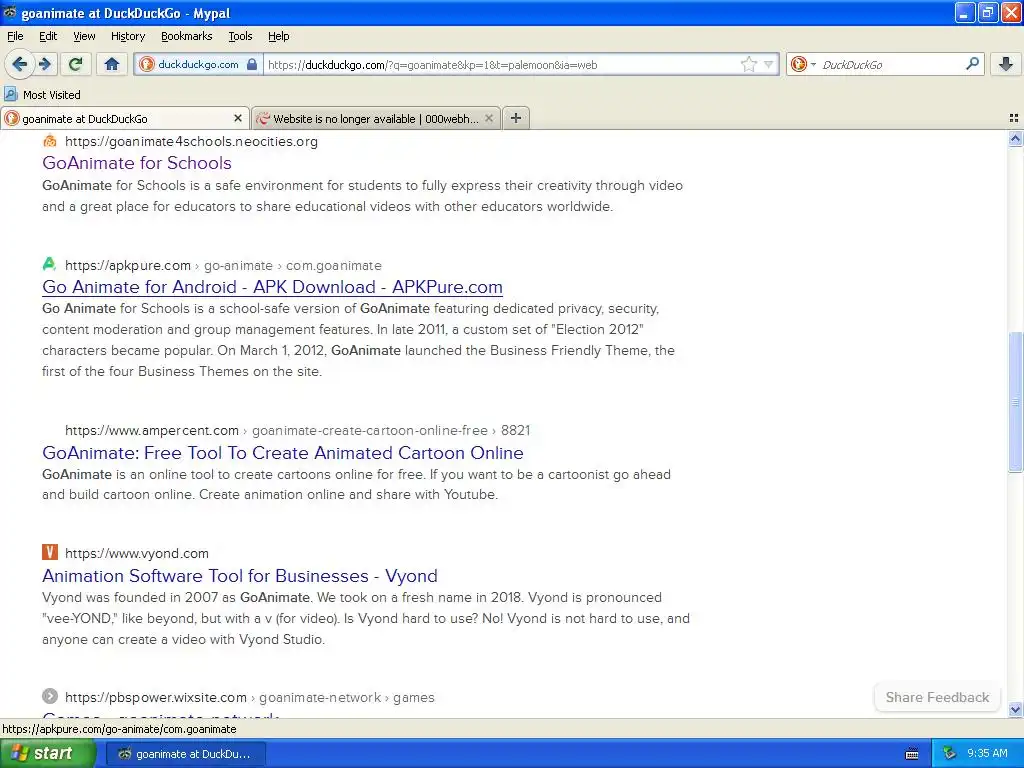Open the File menu
This screenshot has width=1024, height=768.
(x=15, y=36)
